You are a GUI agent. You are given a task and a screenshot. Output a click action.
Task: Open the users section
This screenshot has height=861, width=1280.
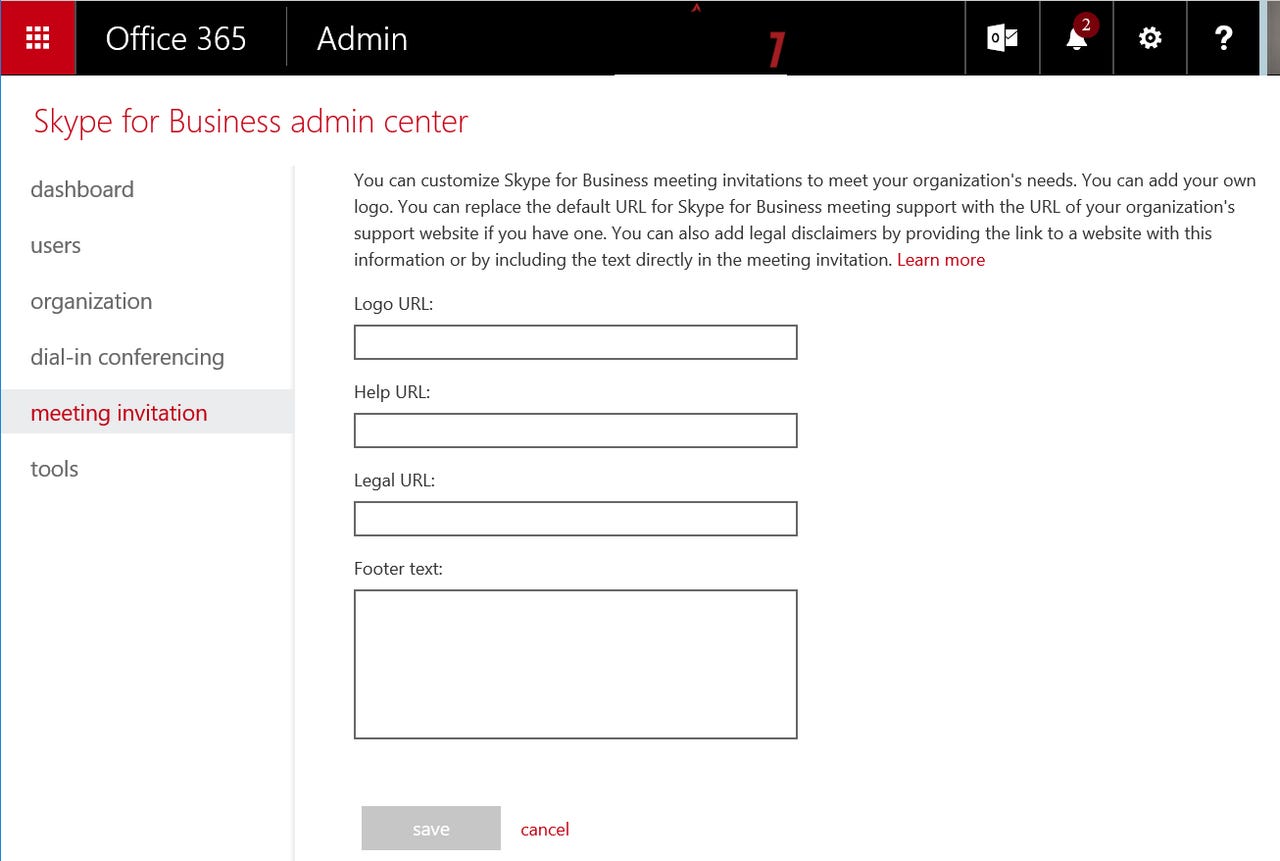pyautogui.click(x=55, y=245)
